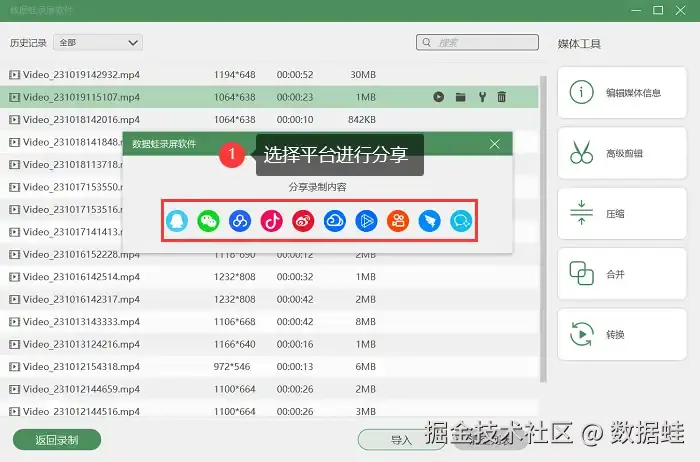700x462 pixels.
Task: Select Video_231013124216.mp4 in the list
Action: click(x=269, y=344)
